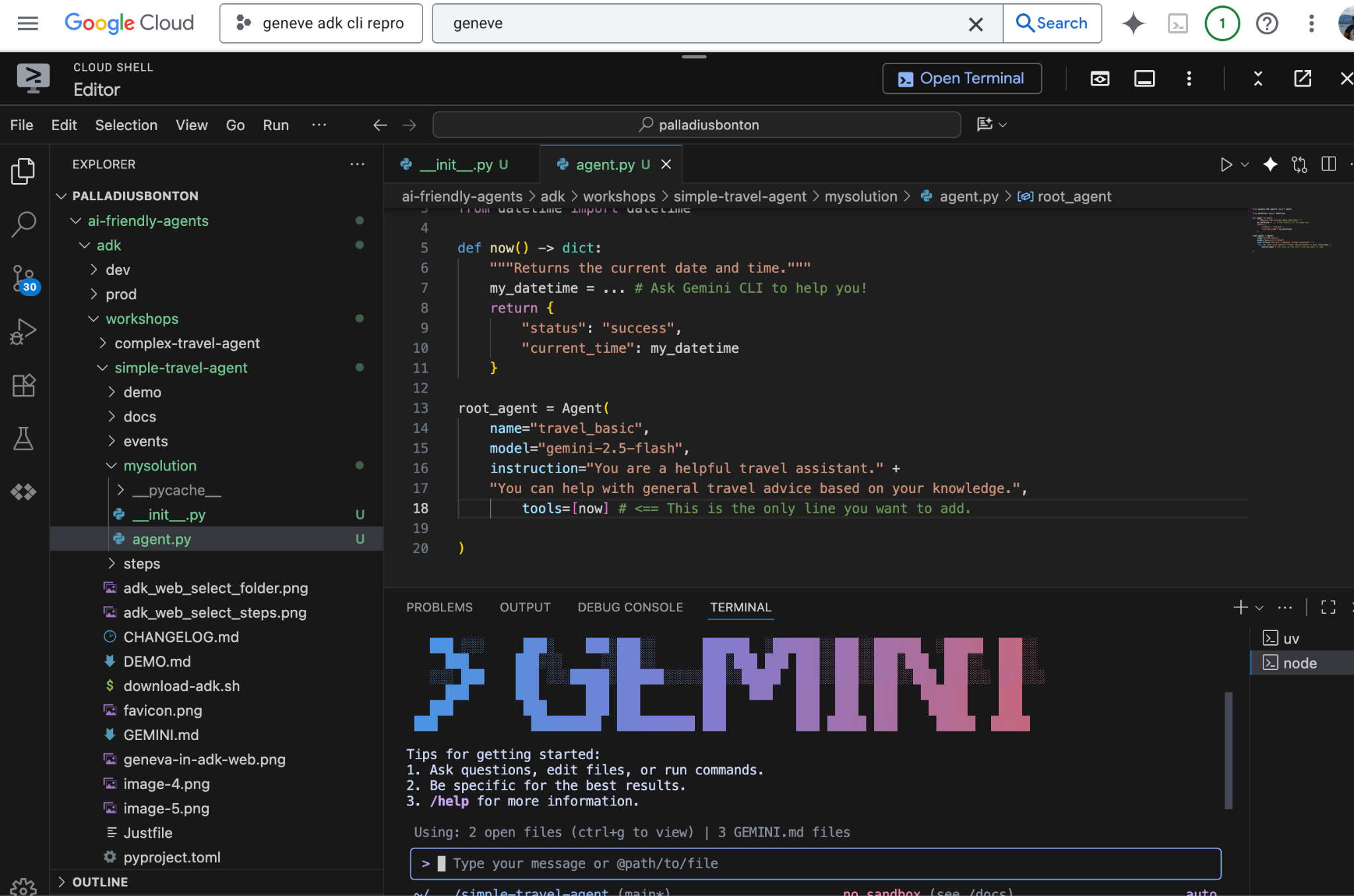1354x896 pixels.
Task: Click the terminal vertical scrollbar
Action: pos(1228,750)
